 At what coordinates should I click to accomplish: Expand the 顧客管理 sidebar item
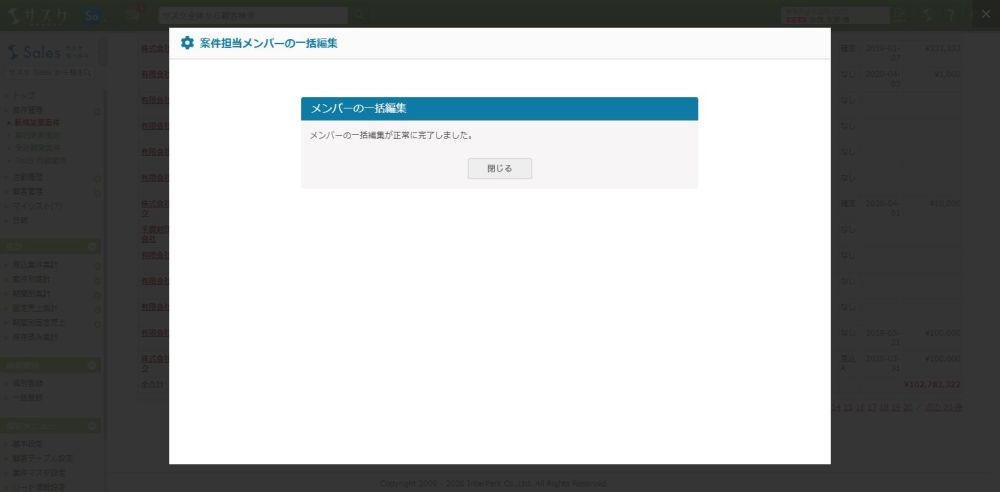pyautogui.click(x=97, y=192)
